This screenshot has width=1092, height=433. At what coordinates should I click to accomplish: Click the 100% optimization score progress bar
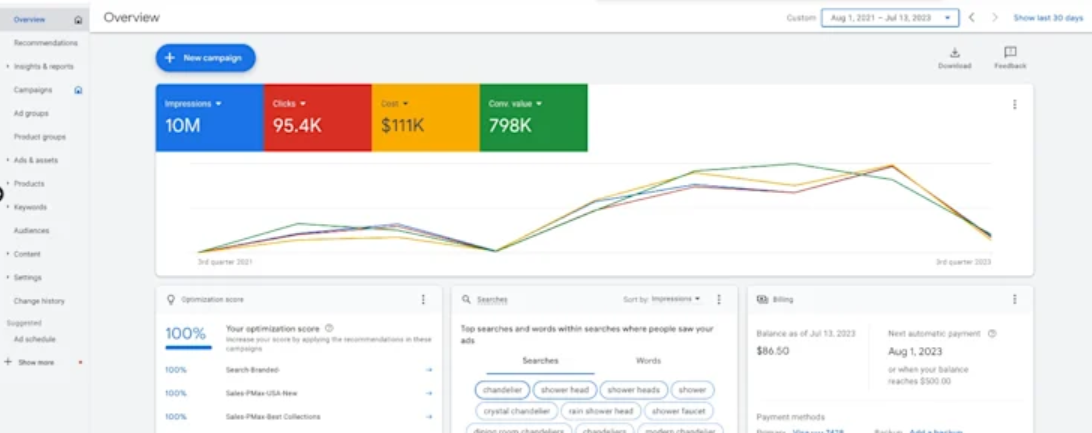(x=188, y=347)
